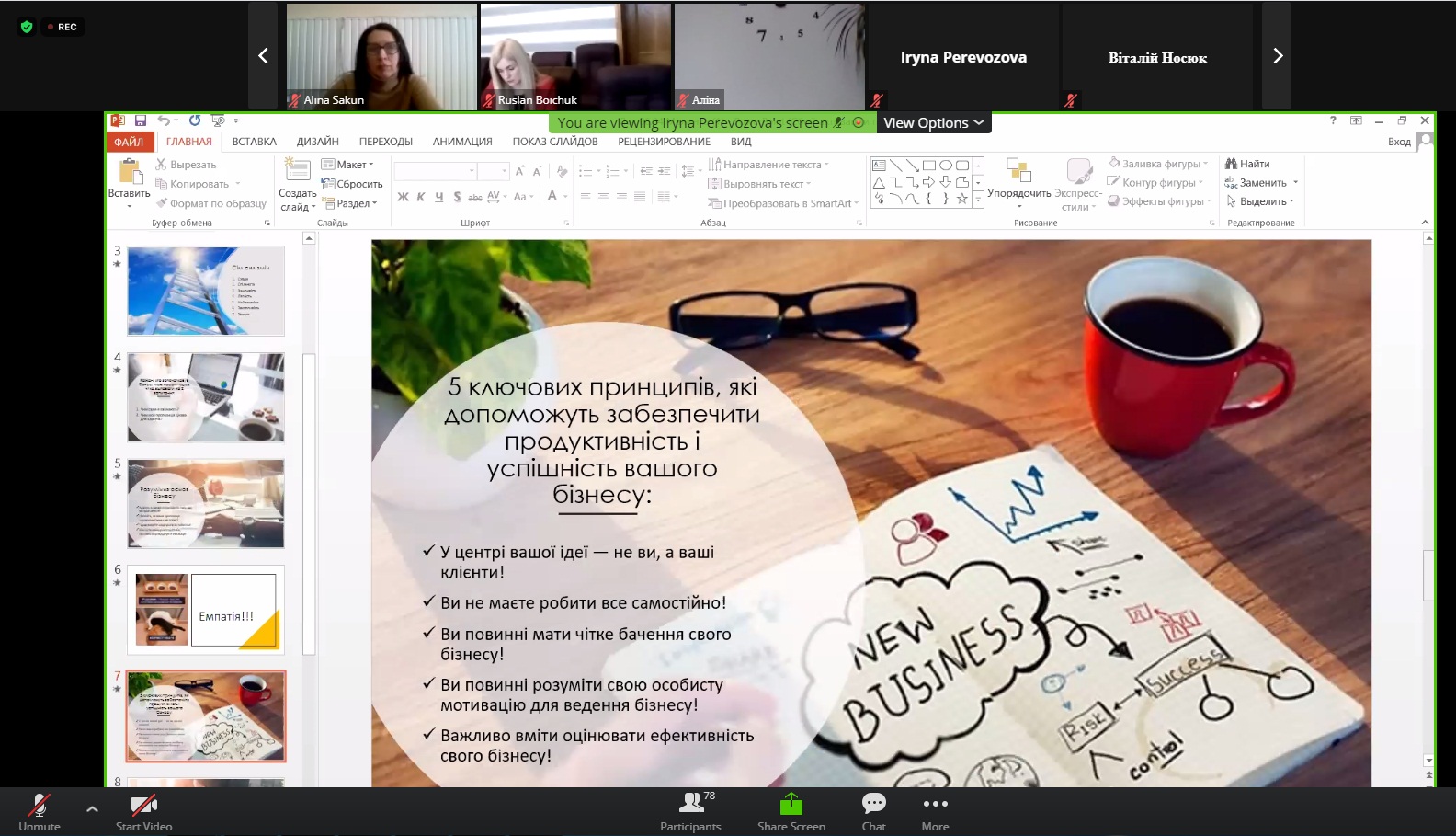Viewport: 1456px width, 836px height.
Task: Open the Participants panel
Action: click(690, 812)
